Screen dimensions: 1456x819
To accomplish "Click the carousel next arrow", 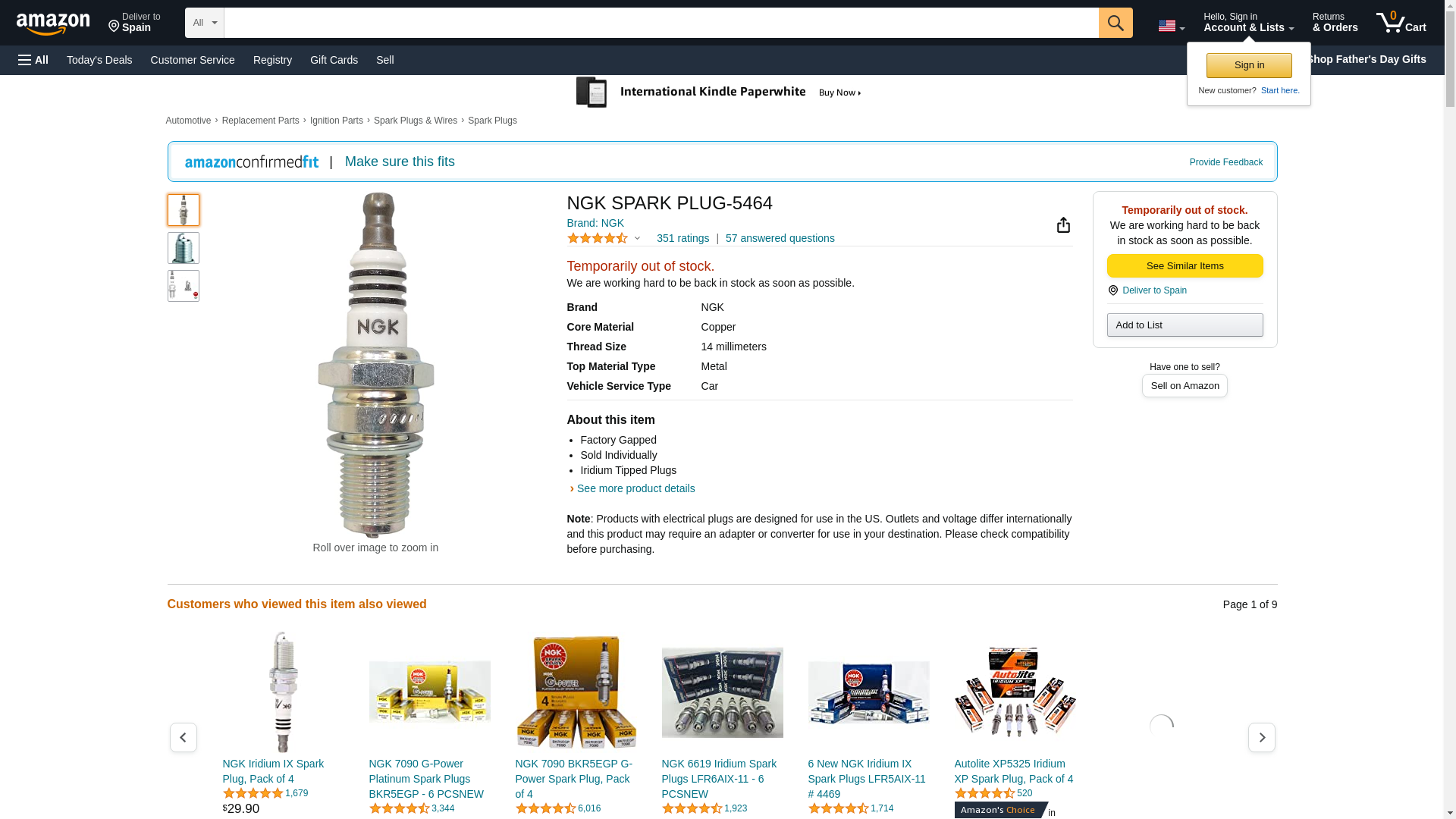I will 1261,737.
